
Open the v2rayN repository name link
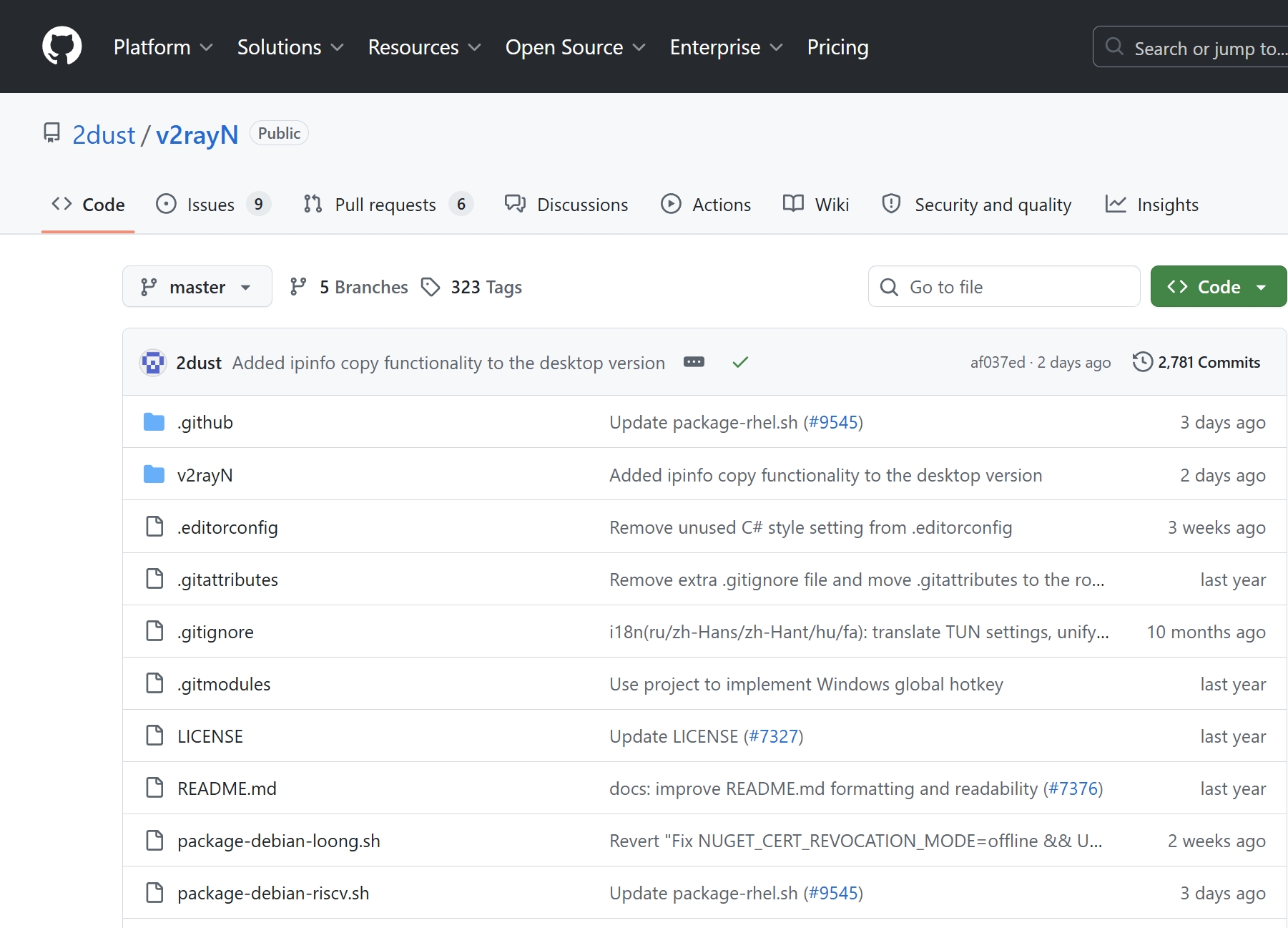[197, 135]
